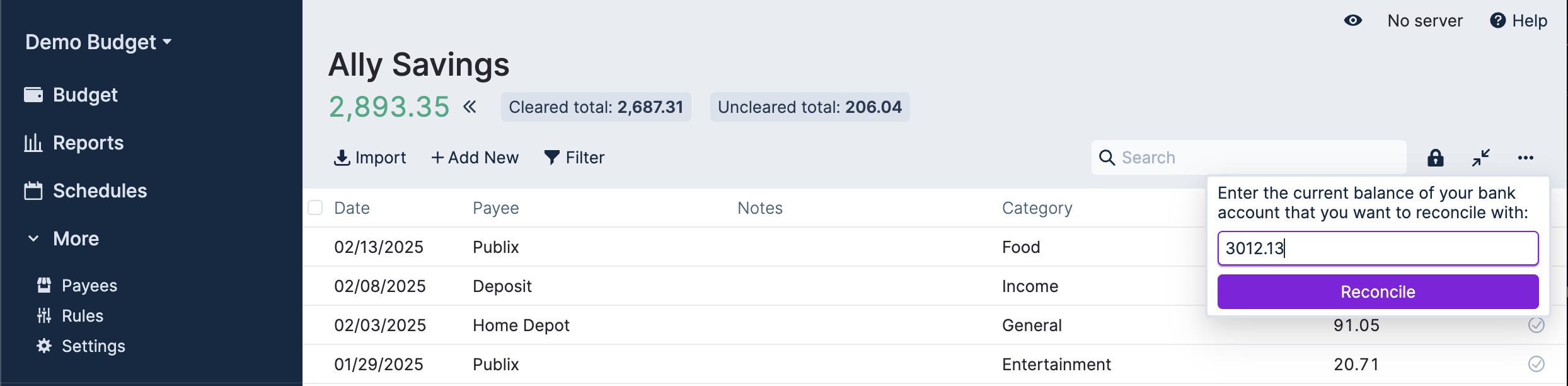Image resolution: width=1568 pixels, height=386 pixels.
Task: Open Payees from the store icon
Action: tap(44, 286)
